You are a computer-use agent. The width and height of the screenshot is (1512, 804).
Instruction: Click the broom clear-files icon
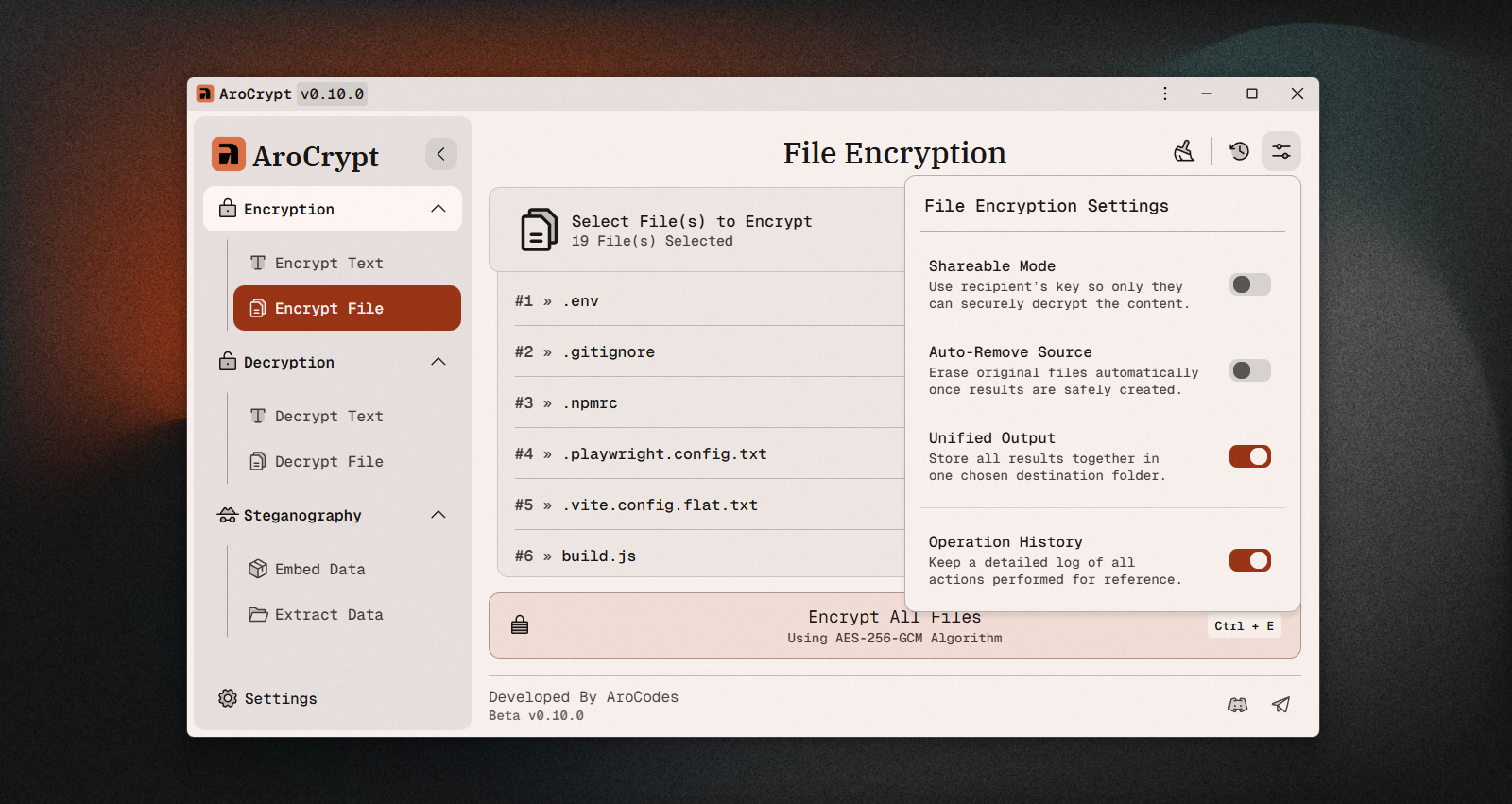click(x=1184, y=151)
